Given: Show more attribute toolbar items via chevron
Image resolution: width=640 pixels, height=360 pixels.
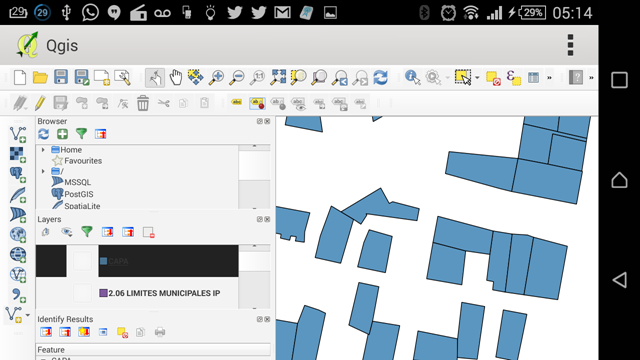Looking at the screenshot, I should [x=549, y=78].
